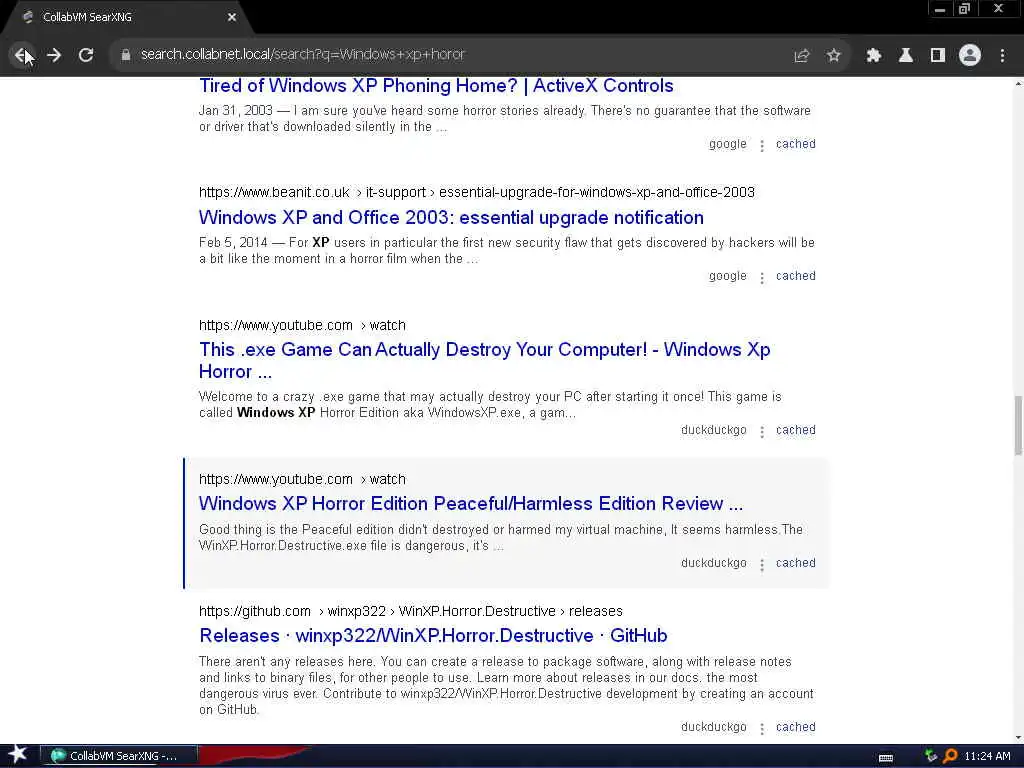Open the Extensions puzzle icon
This screenshot has height=768, width=1024.
pos(874,56)
